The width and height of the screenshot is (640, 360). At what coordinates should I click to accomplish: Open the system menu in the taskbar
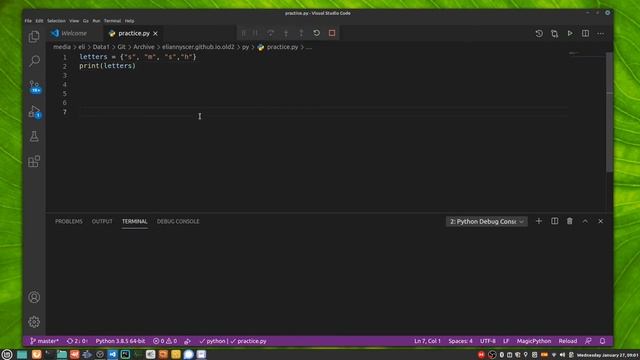point(7,354)
